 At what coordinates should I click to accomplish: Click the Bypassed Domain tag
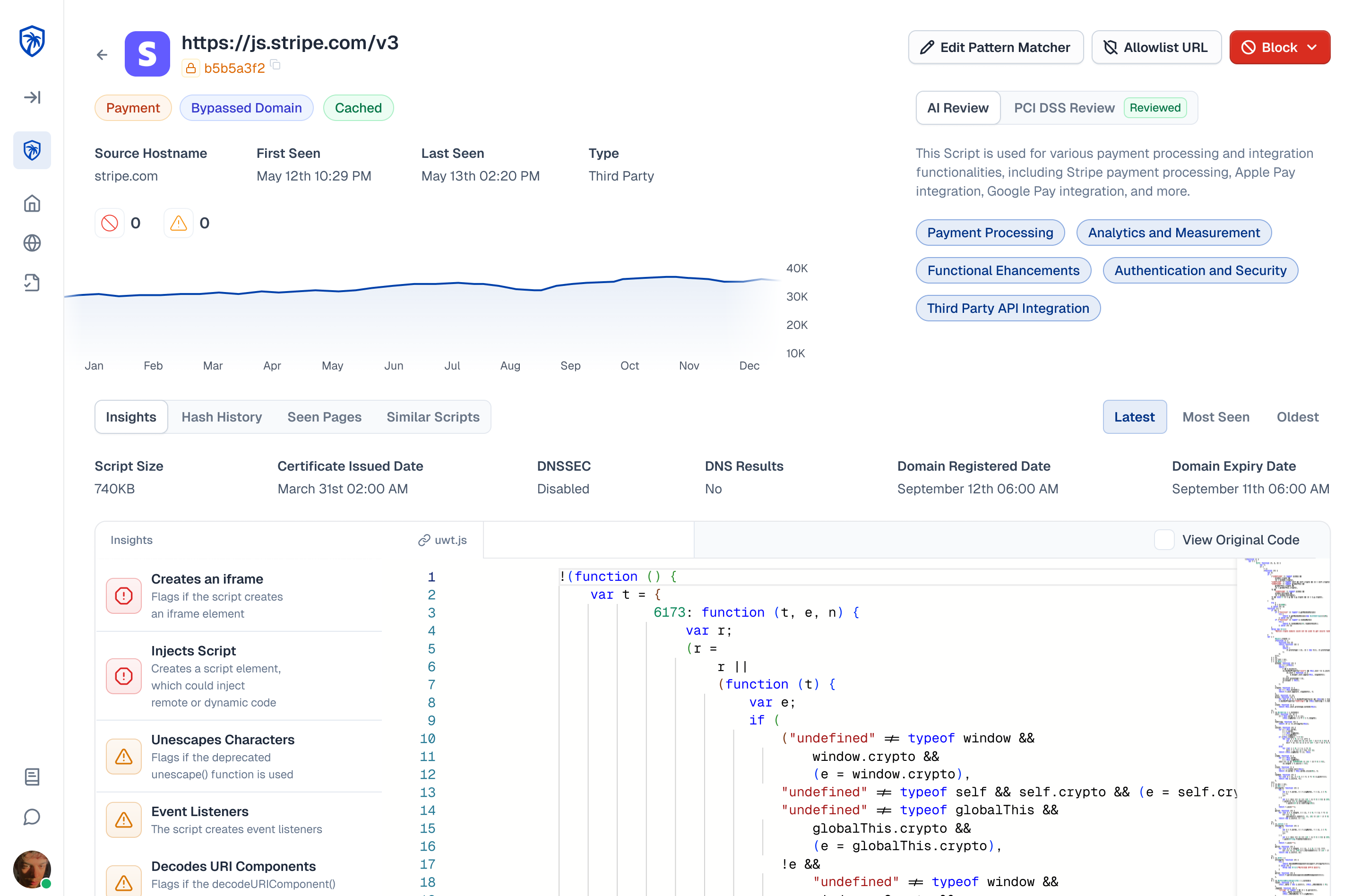(x=247, y=107)
